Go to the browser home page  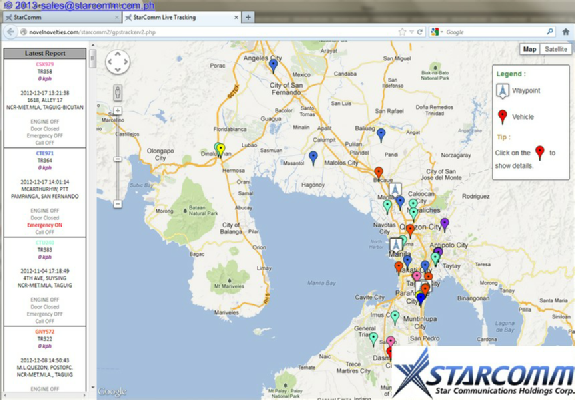(x=565, y=32)
